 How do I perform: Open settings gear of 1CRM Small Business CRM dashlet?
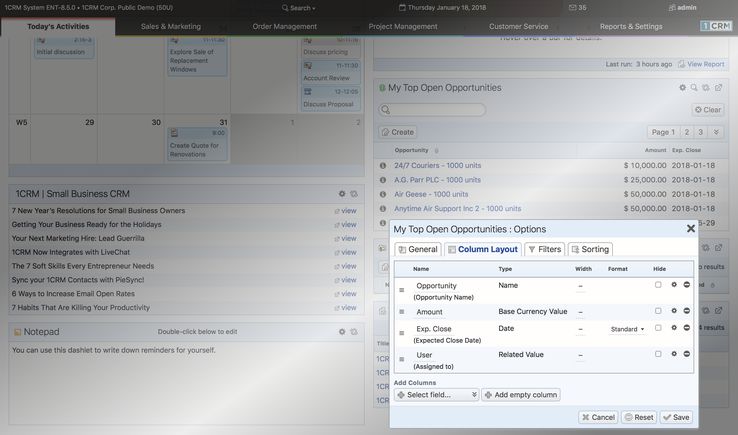342,193
